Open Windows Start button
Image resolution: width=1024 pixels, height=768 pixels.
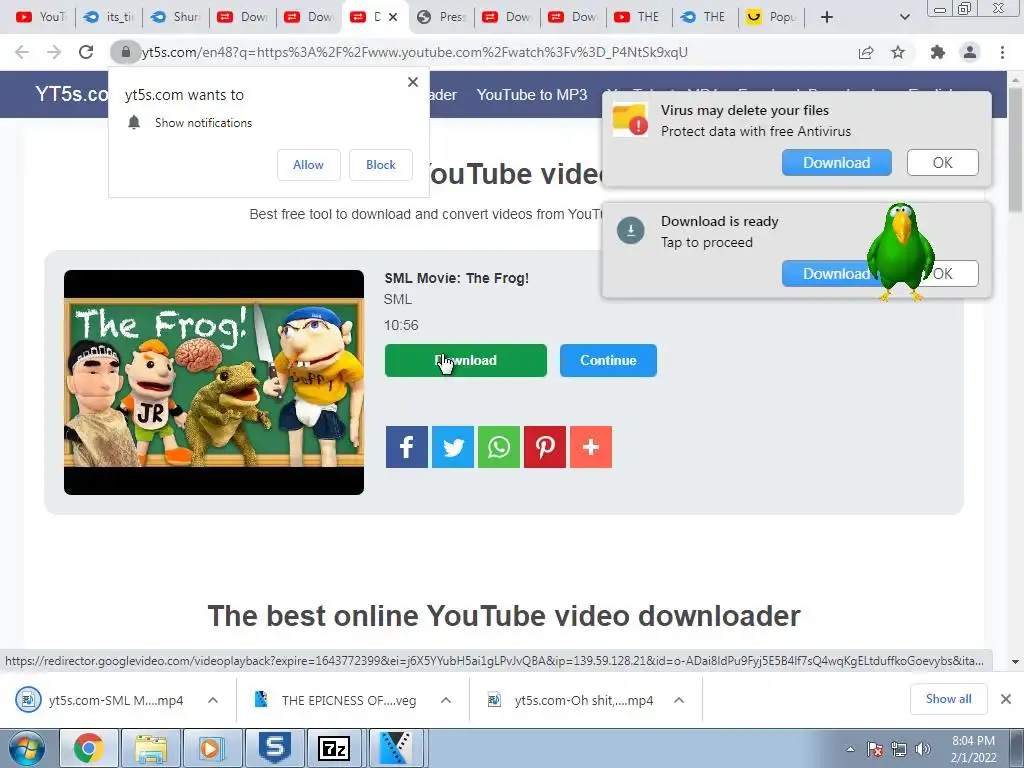(27, 748)
